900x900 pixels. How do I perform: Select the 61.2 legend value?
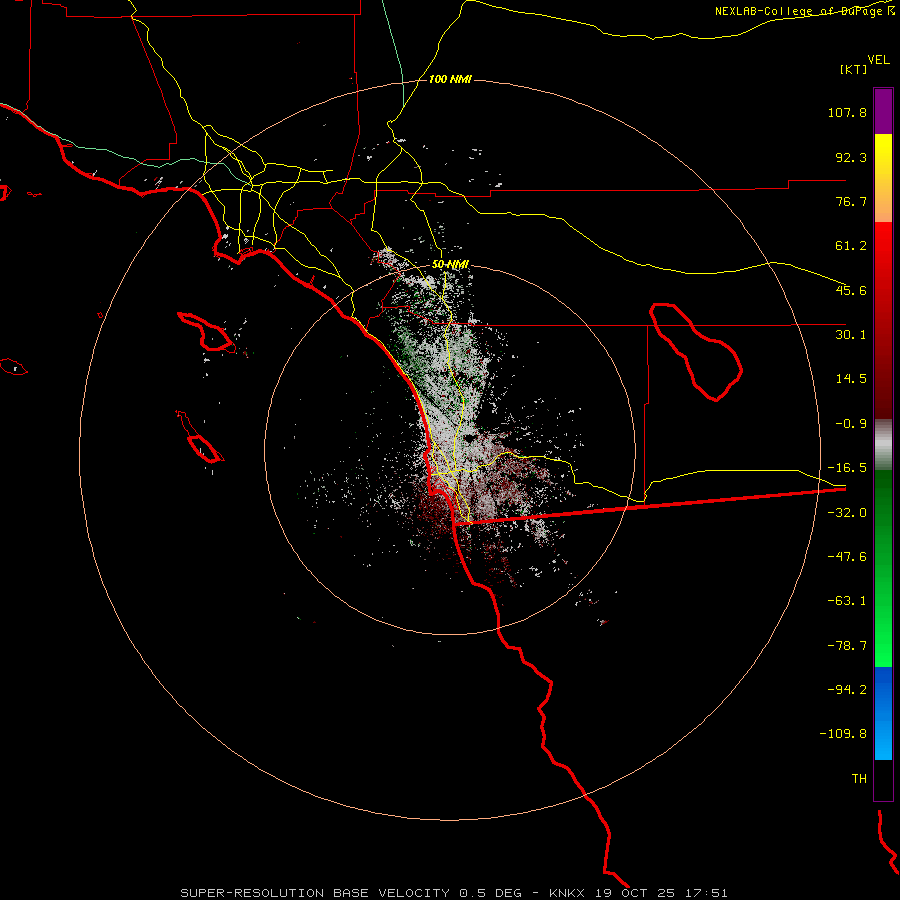click(x=851, y=246)
